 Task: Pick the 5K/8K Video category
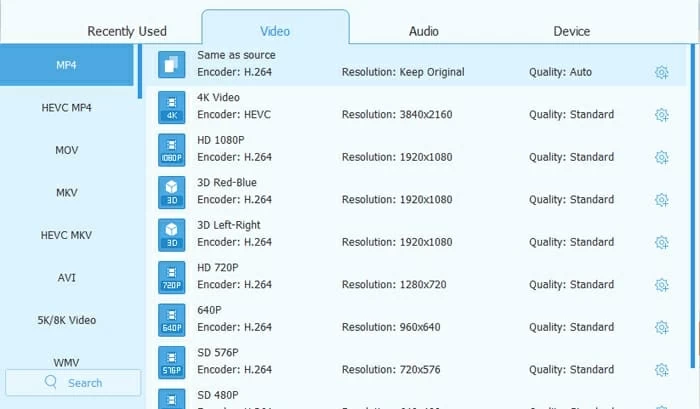[x=67, y=320]
